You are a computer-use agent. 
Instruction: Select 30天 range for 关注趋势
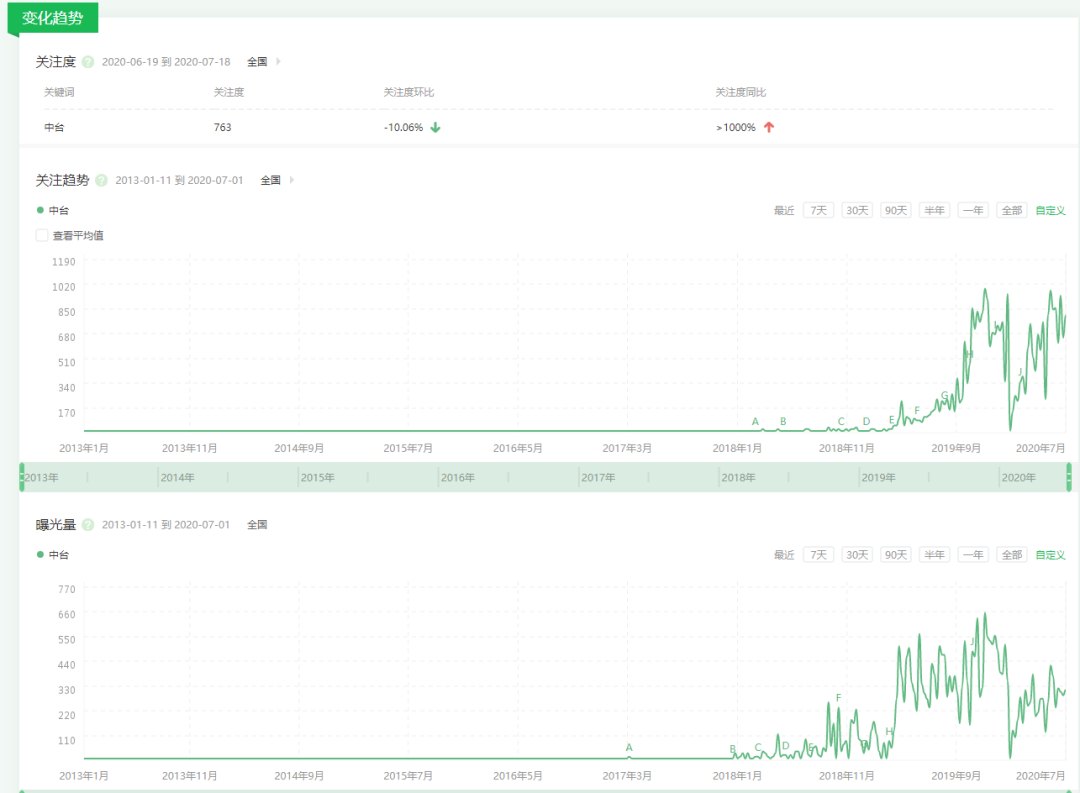point(857,211)
